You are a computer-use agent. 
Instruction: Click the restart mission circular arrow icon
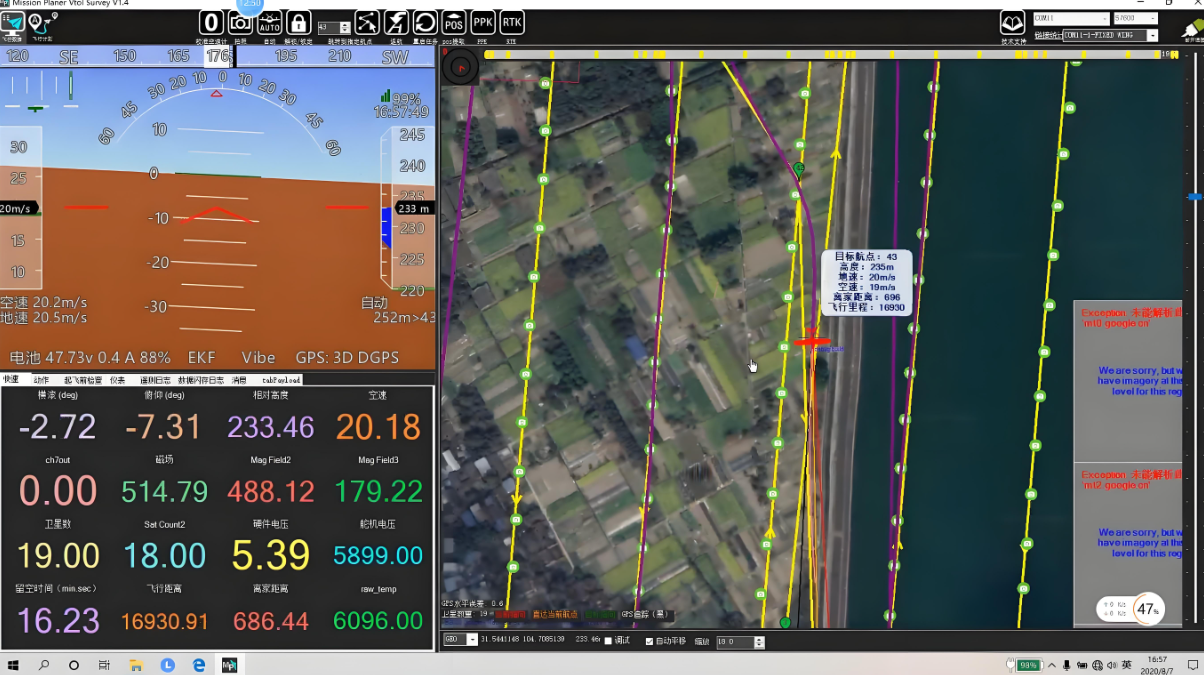coord(425,23)
